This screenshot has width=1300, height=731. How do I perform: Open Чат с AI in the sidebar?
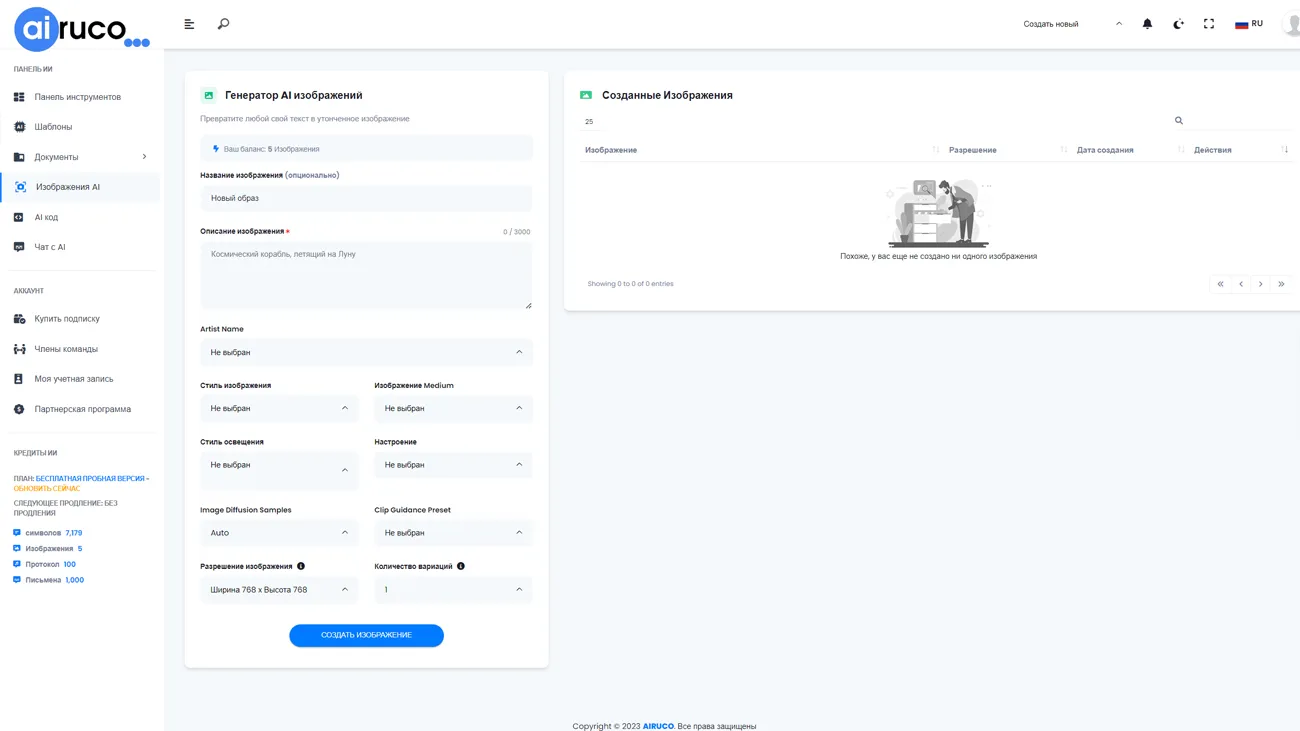[x=49, y=247]
